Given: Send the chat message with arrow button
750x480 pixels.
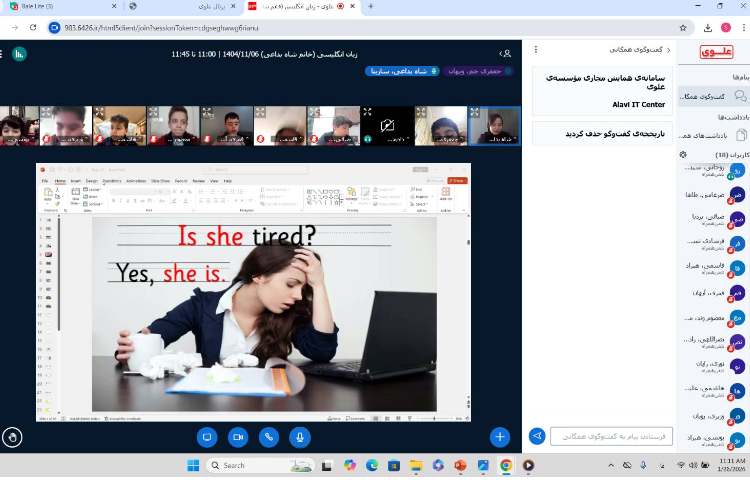Looking at the screenshot, I should coord(537,436).
